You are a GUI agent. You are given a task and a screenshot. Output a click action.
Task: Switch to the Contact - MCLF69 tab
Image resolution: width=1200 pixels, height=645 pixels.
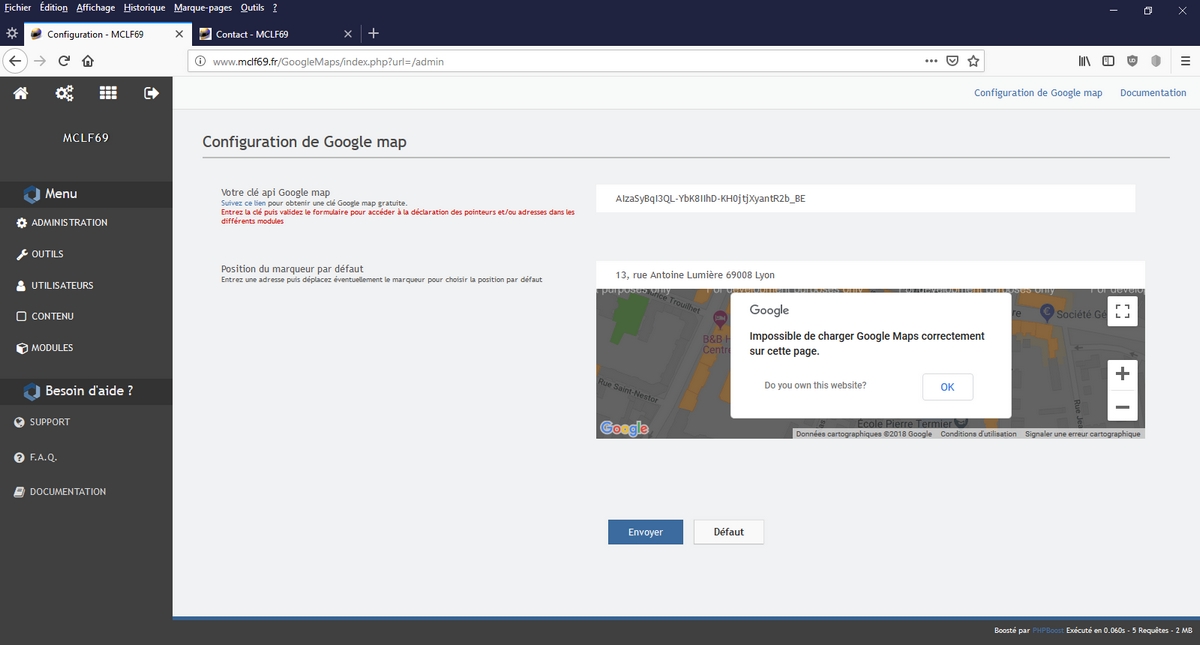tap(252, 34)
